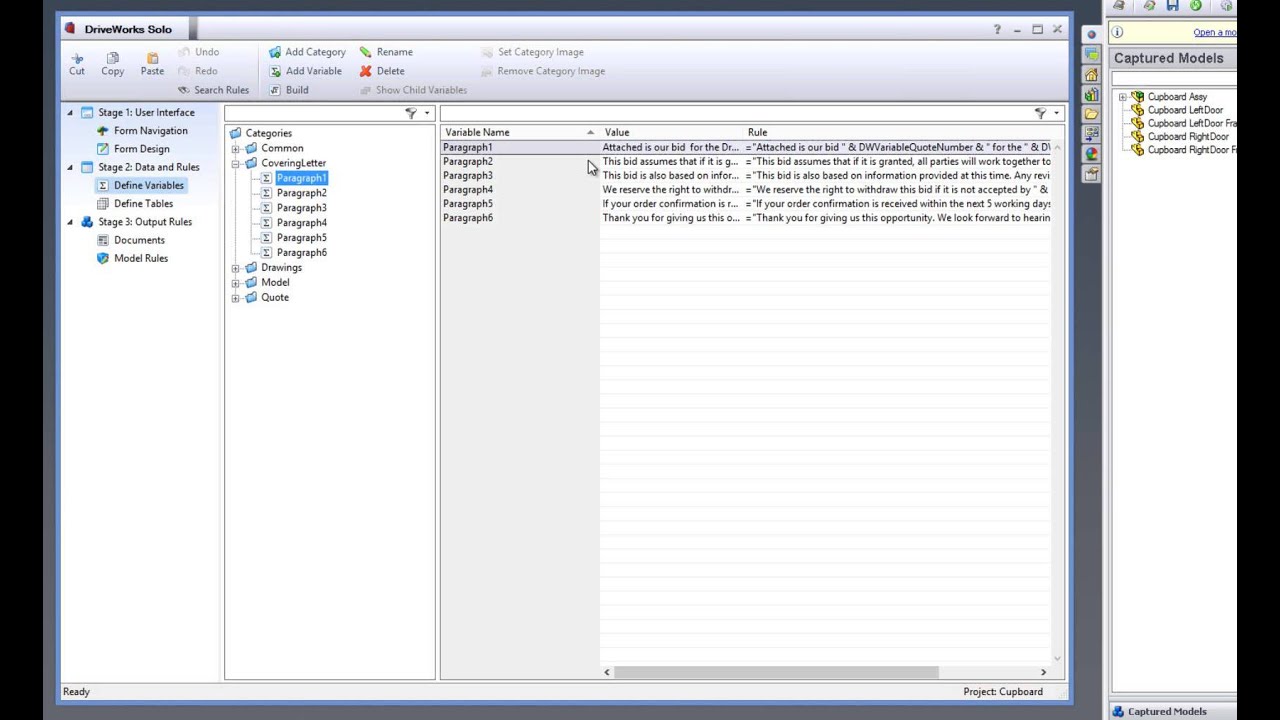Open Search Rules tool
This screenshot has width=1280, height=720.
click(x=213, y=90)
